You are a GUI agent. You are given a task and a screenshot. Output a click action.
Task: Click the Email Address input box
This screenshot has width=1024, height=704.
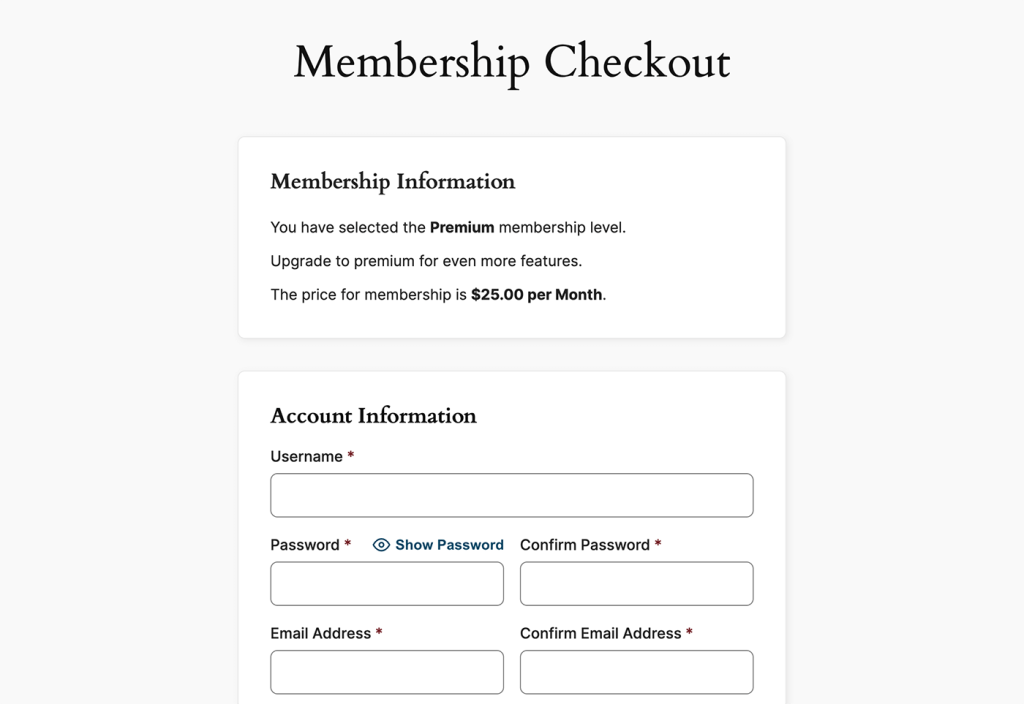coord(386,672)
